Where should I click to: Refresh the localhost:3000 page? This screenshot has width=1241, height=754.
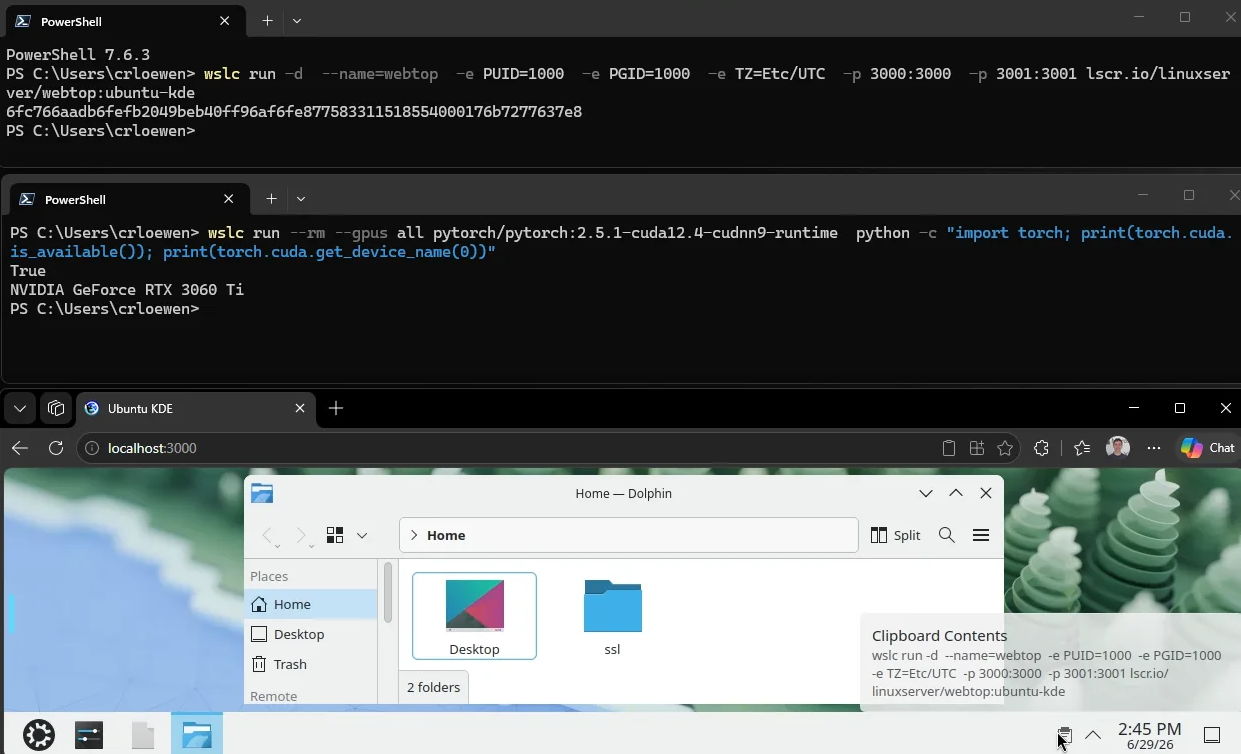tap(56, 448)
